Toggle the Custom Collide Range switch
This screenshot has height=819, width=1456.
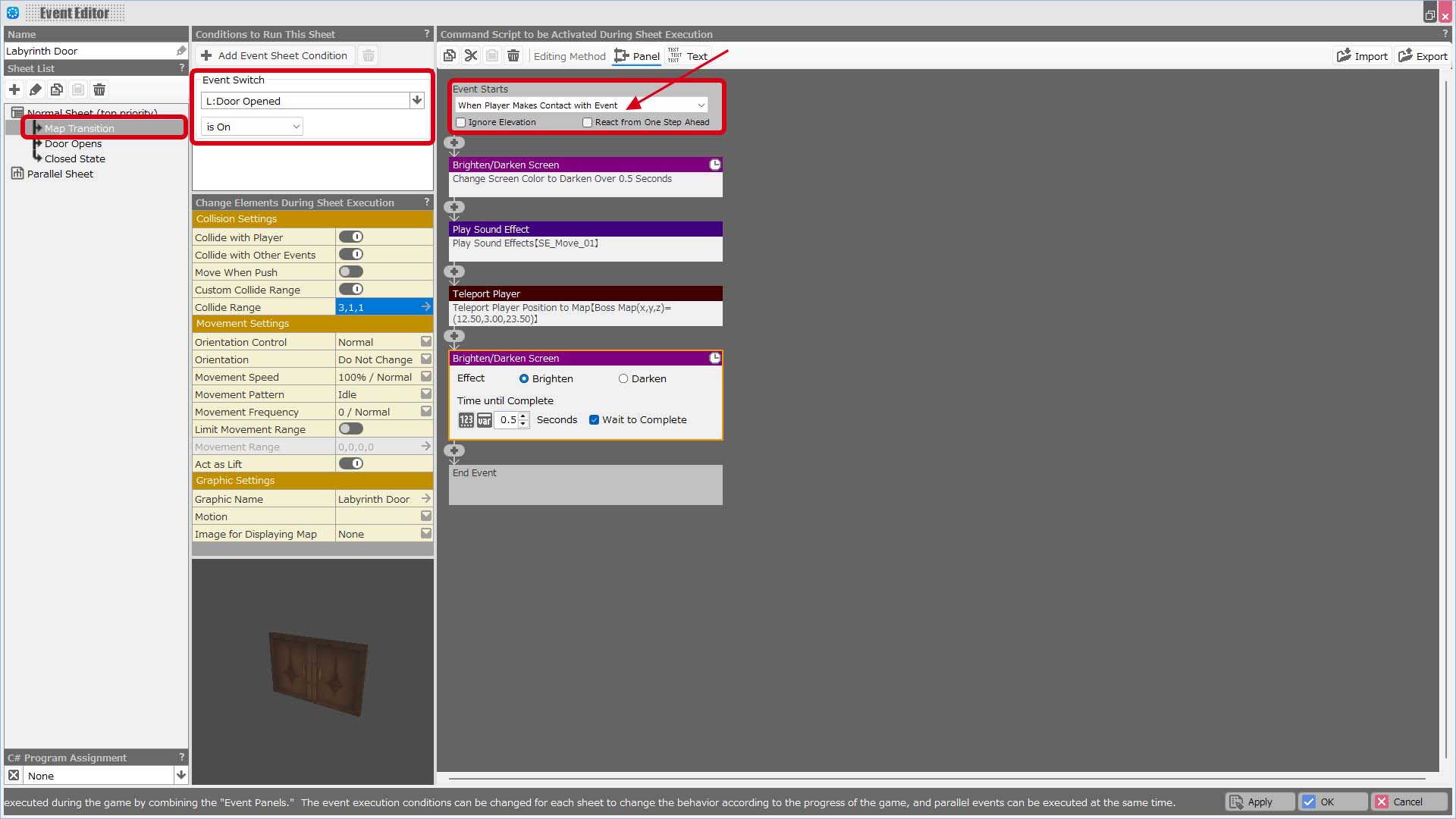click(x=351, y=290)
